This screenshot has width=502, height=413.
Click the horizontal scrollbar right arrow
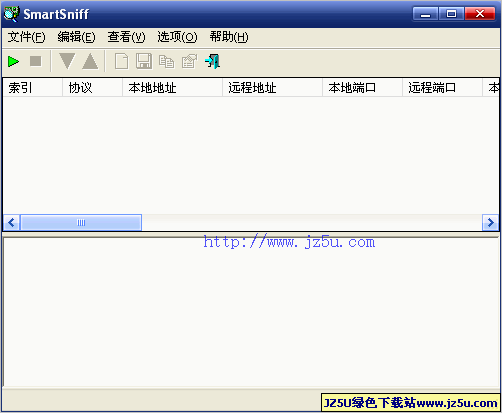[490, 222]
